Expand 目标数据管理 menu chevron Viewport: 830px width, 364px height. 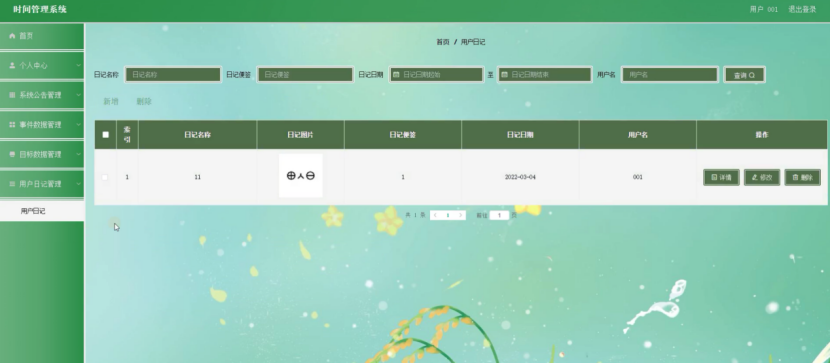(78, 154)
